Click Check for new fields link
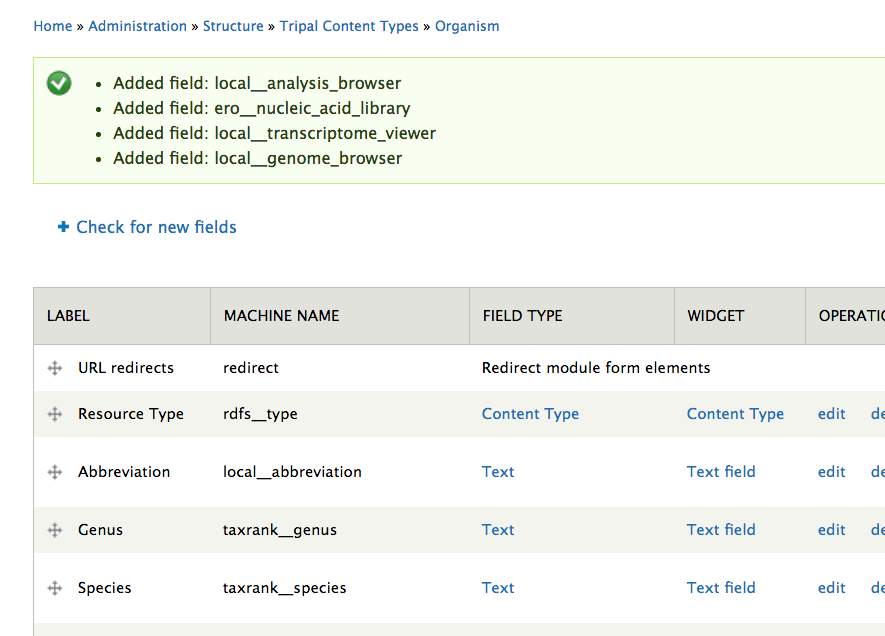 (x=156, y=227)
